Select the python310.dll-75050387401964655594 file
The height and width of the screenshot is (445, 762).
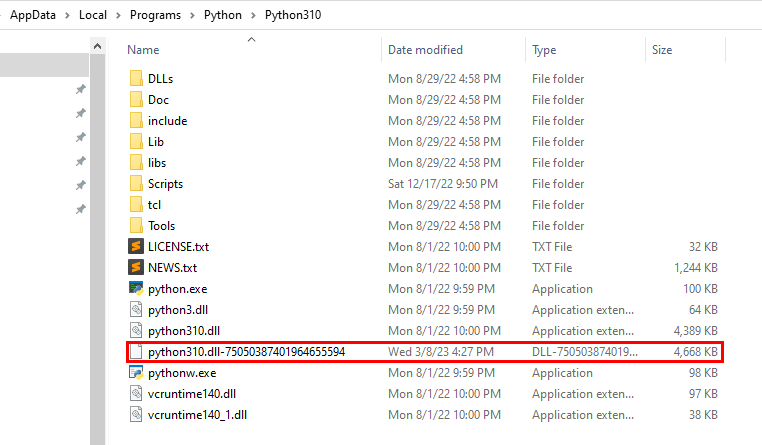pos(246,351)
